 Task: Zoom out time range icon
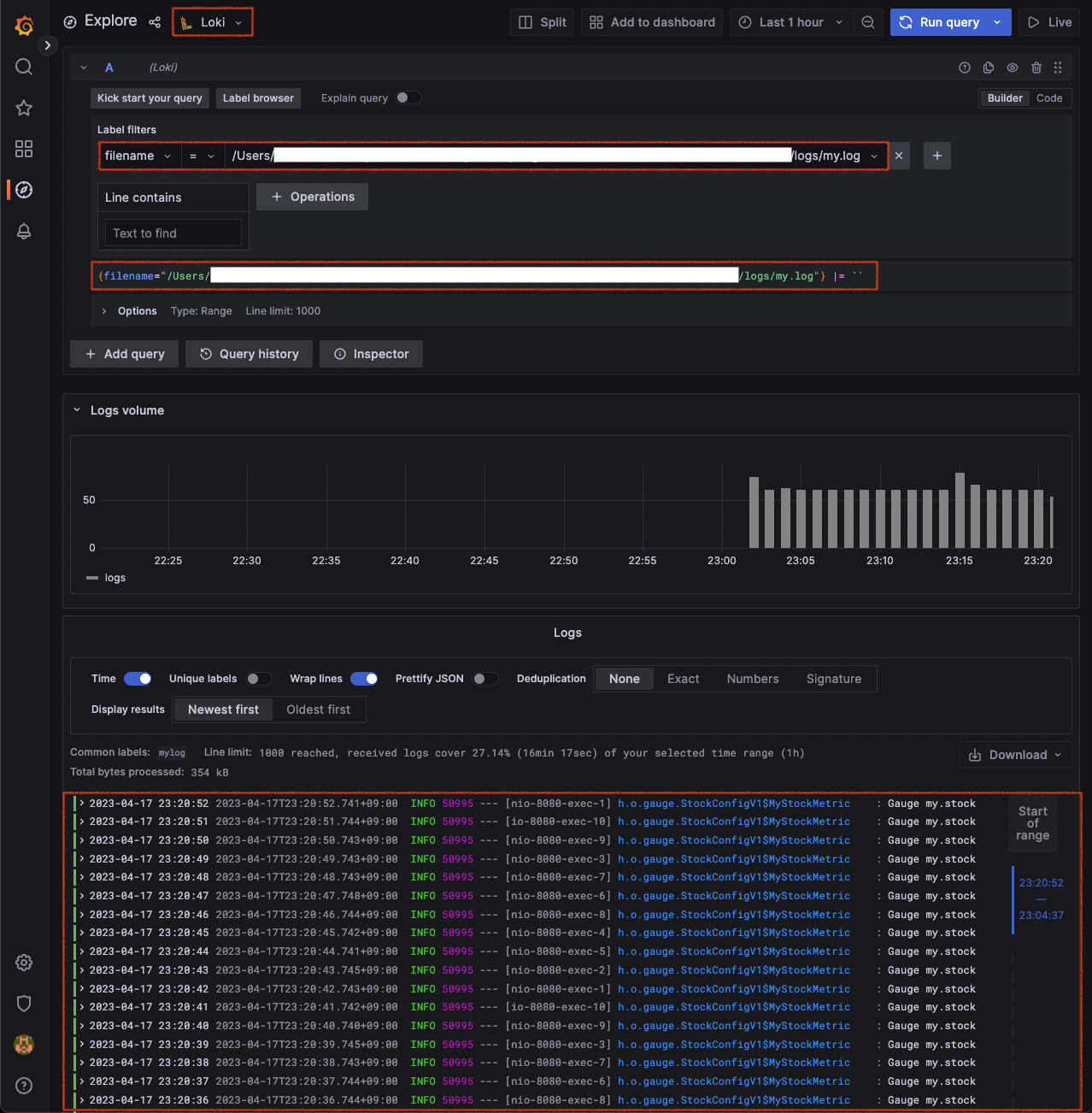click(867, 22)
